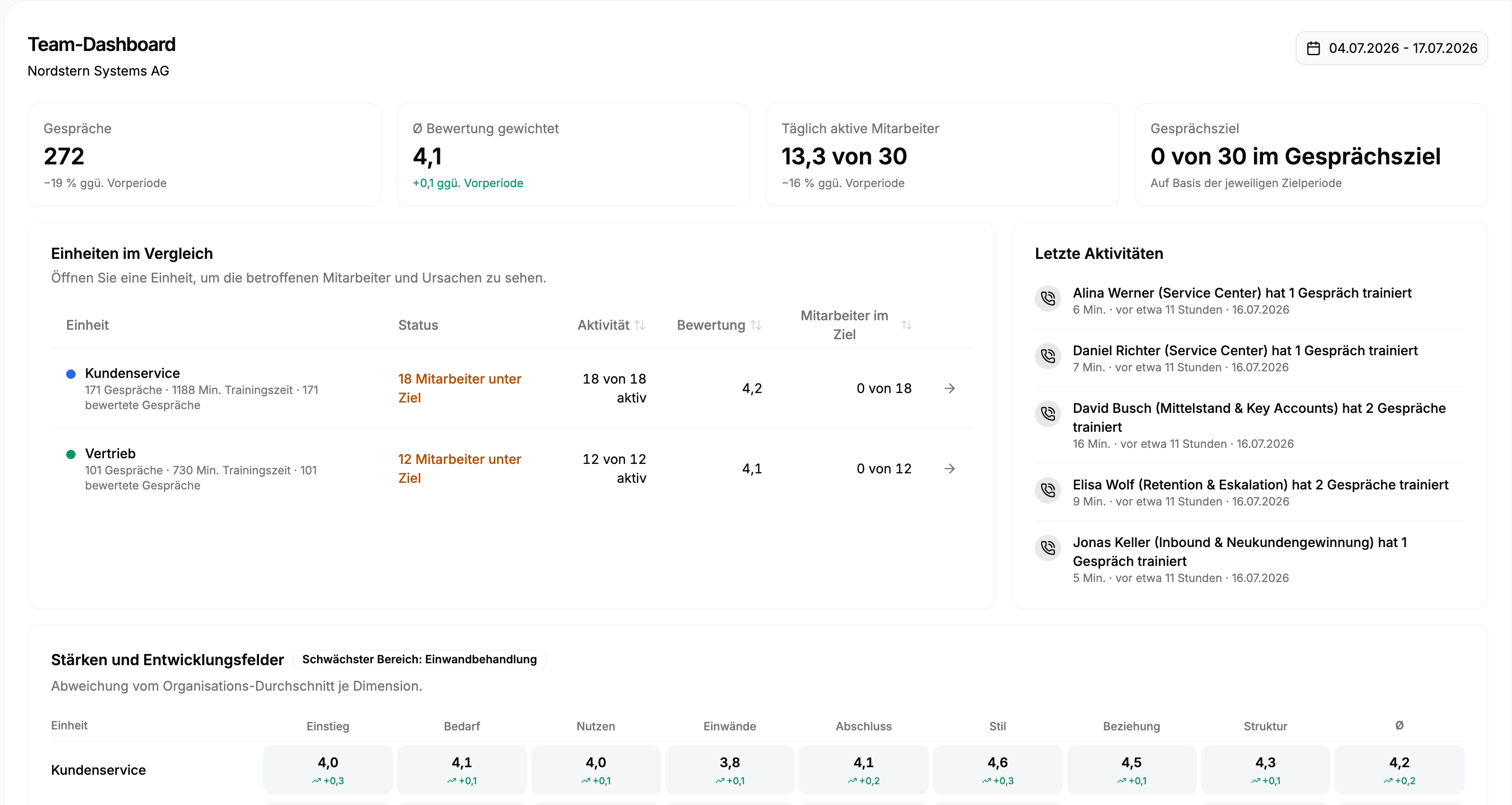Click Team-Dashboard page title
The height and width of the screenshot is (805, 1512).
click(102, 44)
